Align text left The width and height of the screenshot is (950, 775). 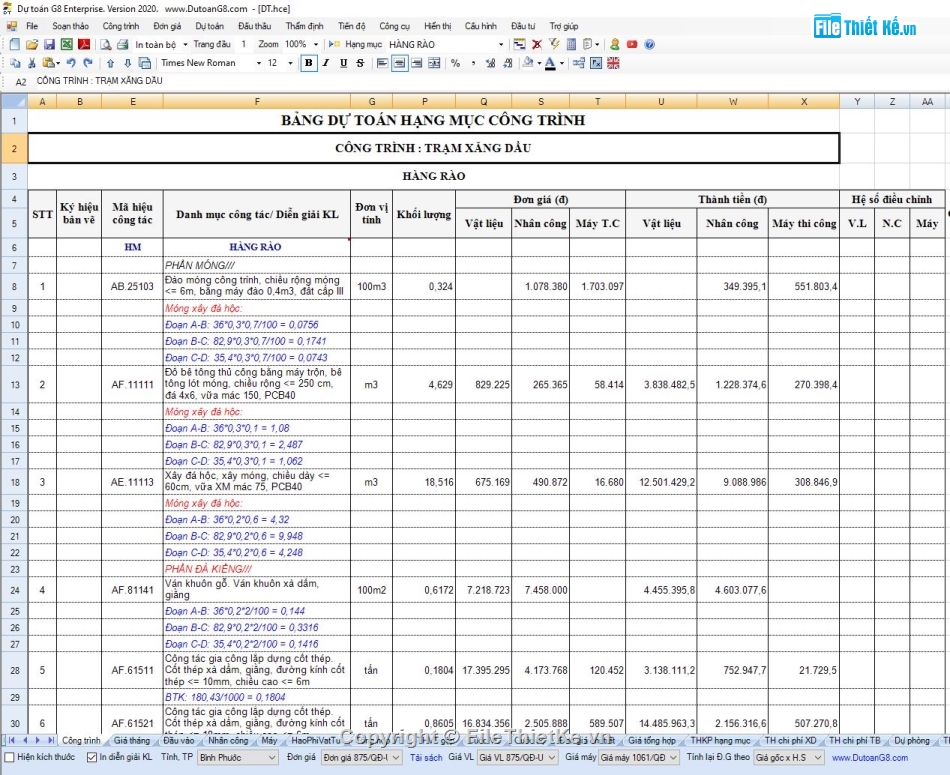click(x=382, y=63)
